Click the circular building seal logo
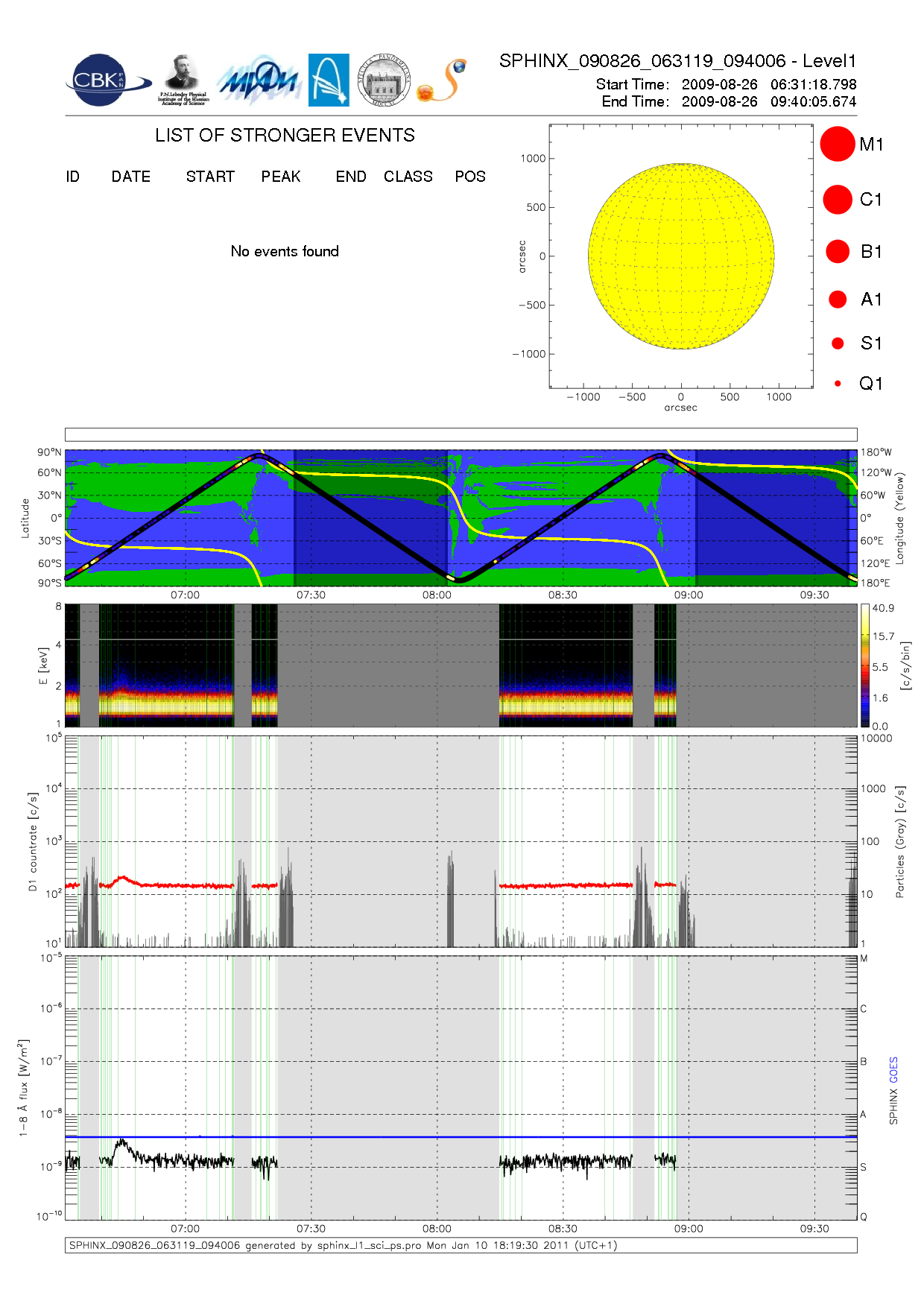 pos(384,80)
